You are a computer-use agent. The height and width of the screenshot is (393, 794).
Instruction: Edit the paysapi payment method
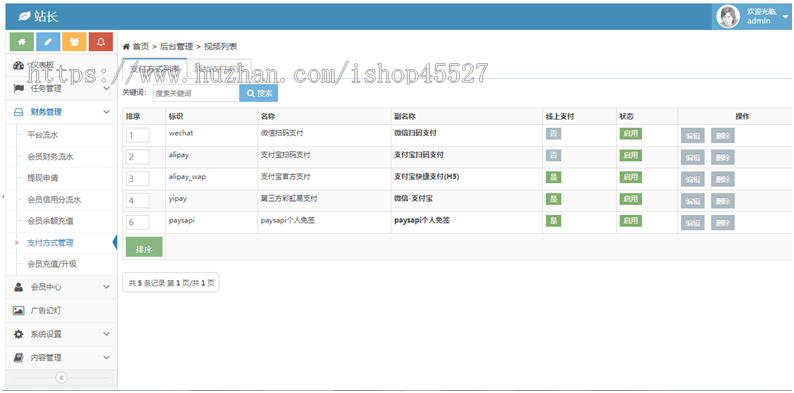pyautogui.click(x=693, y=223)
